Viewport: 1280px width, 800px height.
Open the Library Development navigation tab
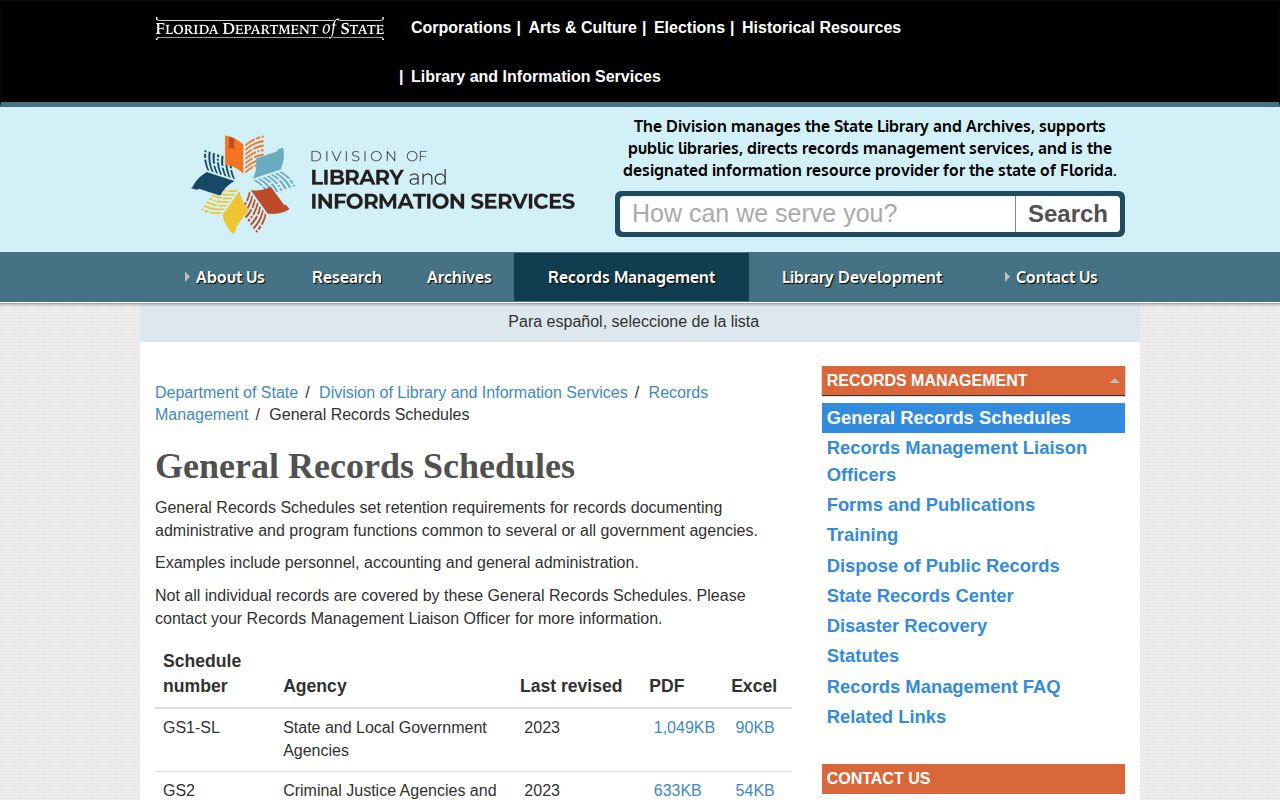point(862,277)
